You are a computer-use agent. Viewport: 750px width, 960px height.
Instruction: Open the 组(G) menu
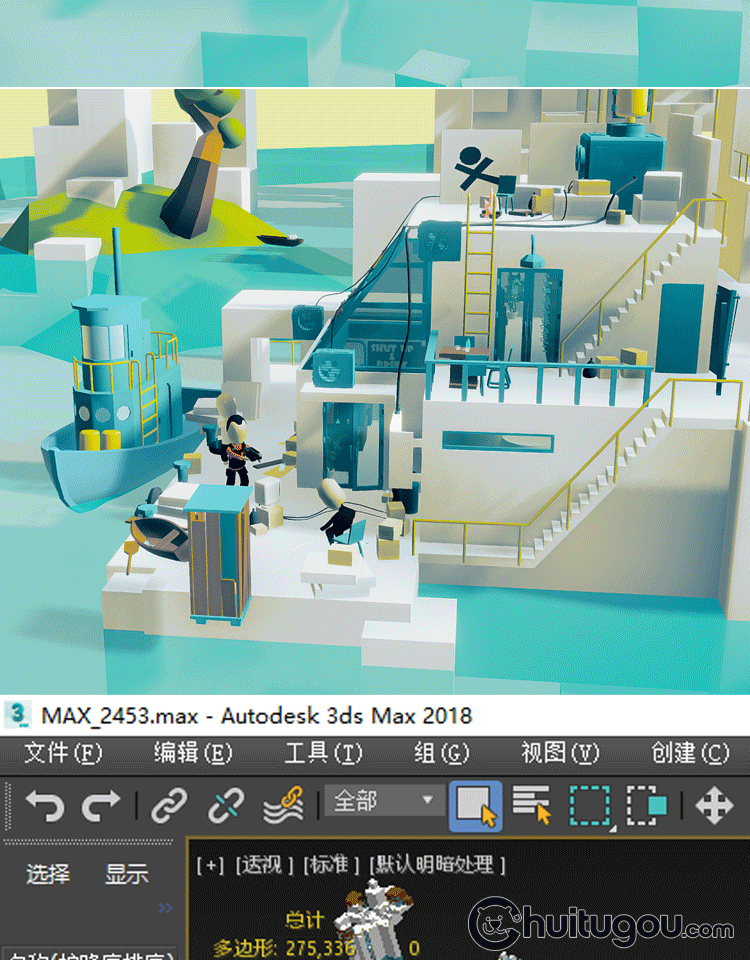coord(441,753)
